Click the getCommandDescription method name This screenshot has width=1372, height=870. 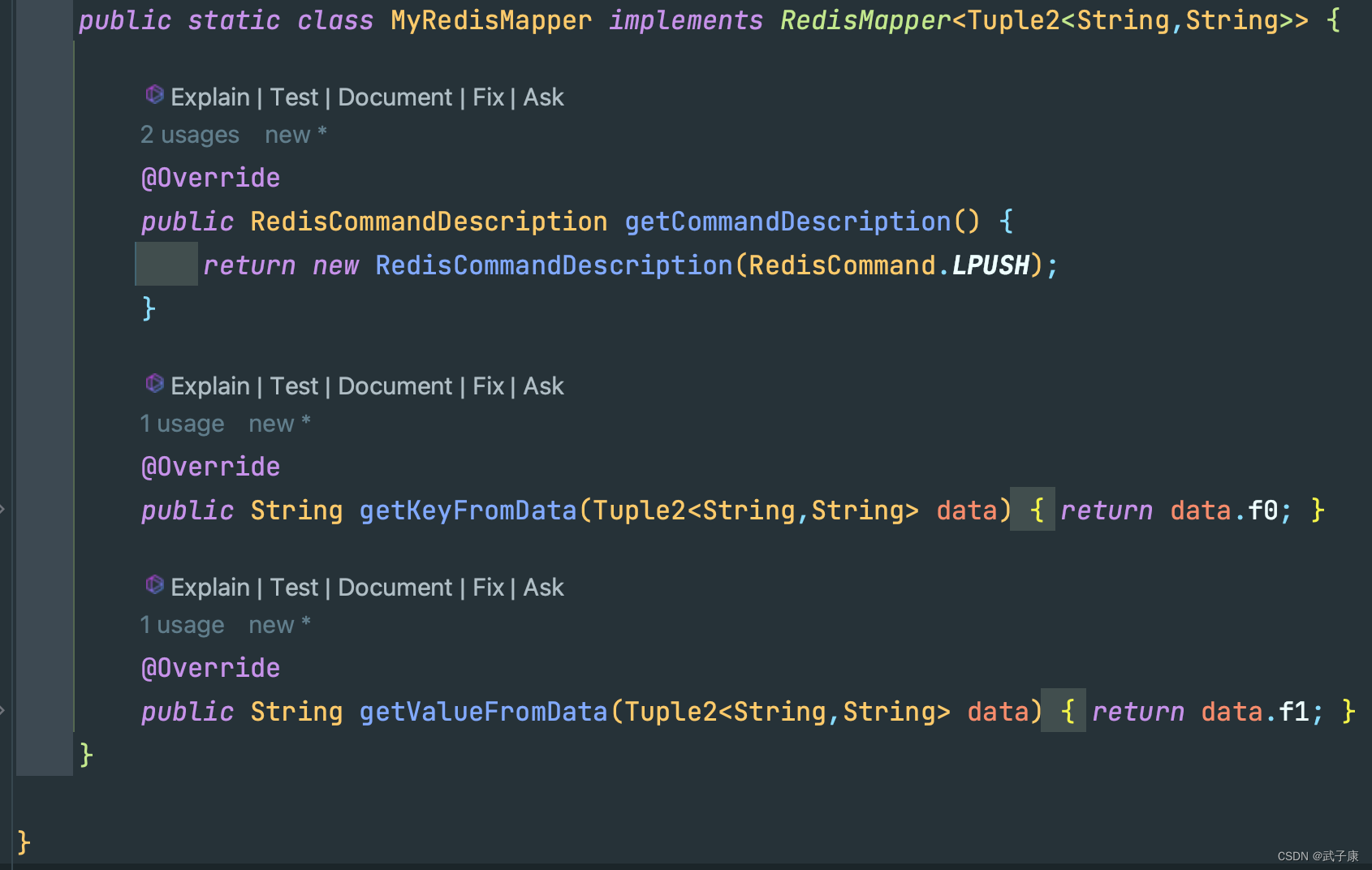787,222
